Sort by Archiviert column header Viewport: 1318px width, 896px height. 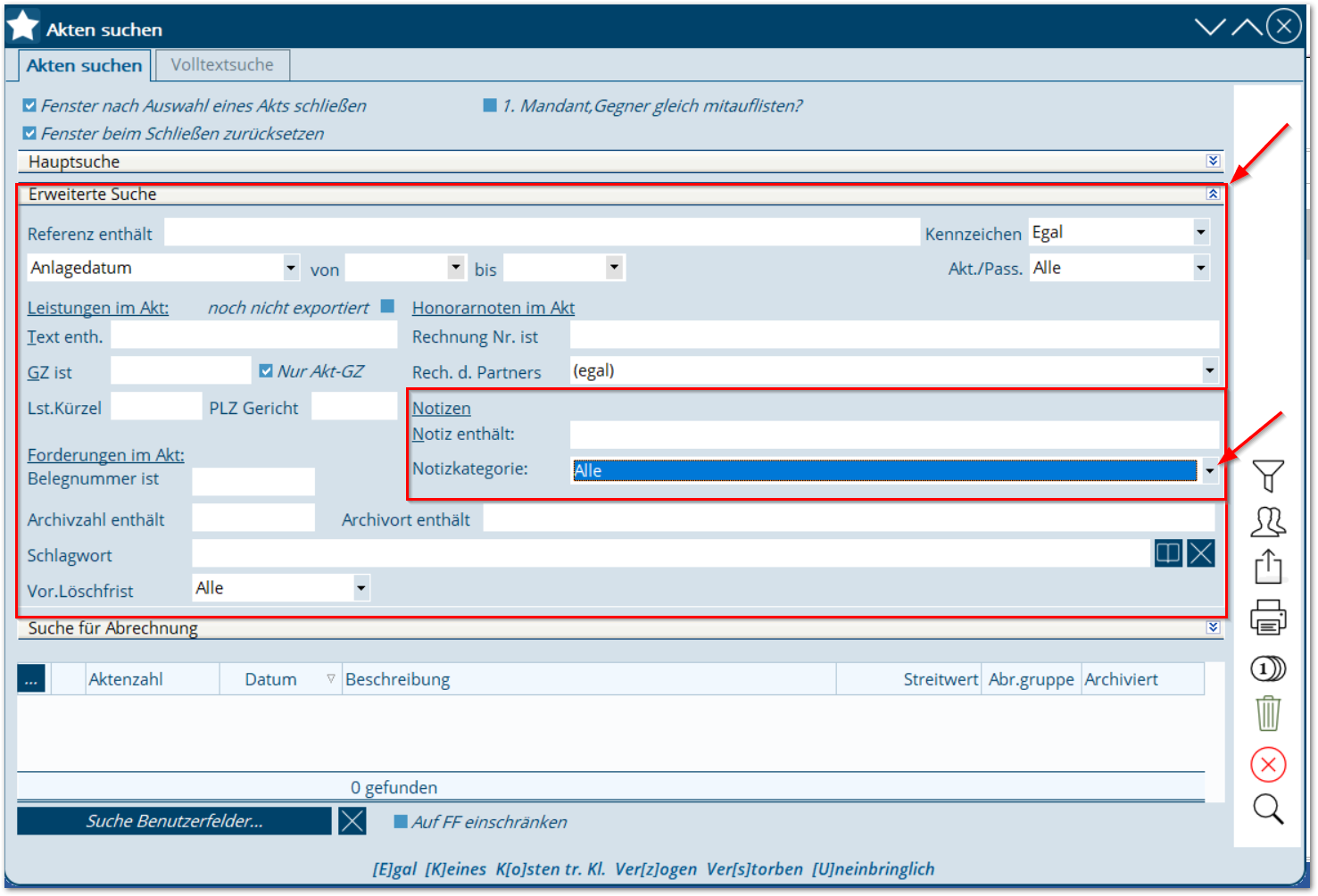point(1142,679)
